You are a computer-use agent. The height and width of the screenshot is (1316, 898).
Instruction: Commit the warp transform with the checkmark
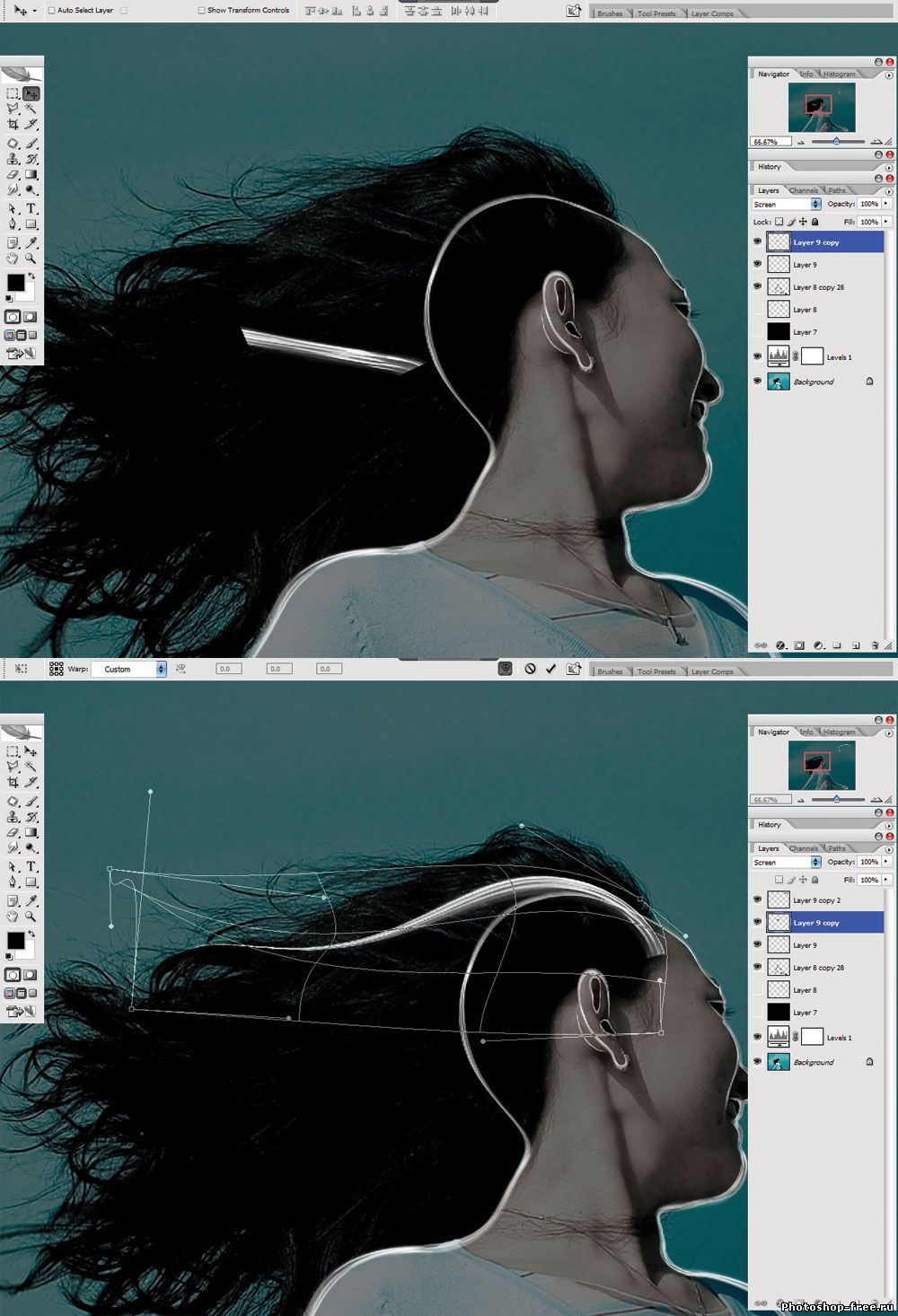pos(550,669)
